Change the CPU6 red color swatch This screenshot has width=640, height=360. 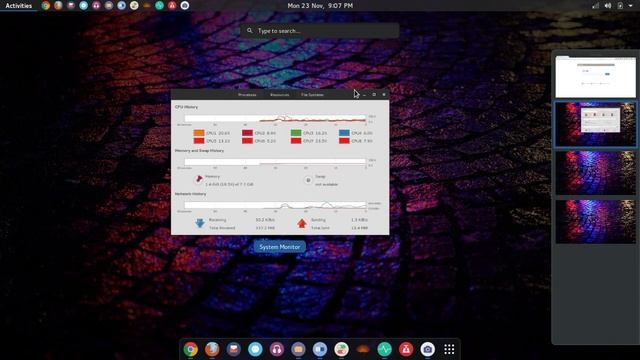[247, 141]
